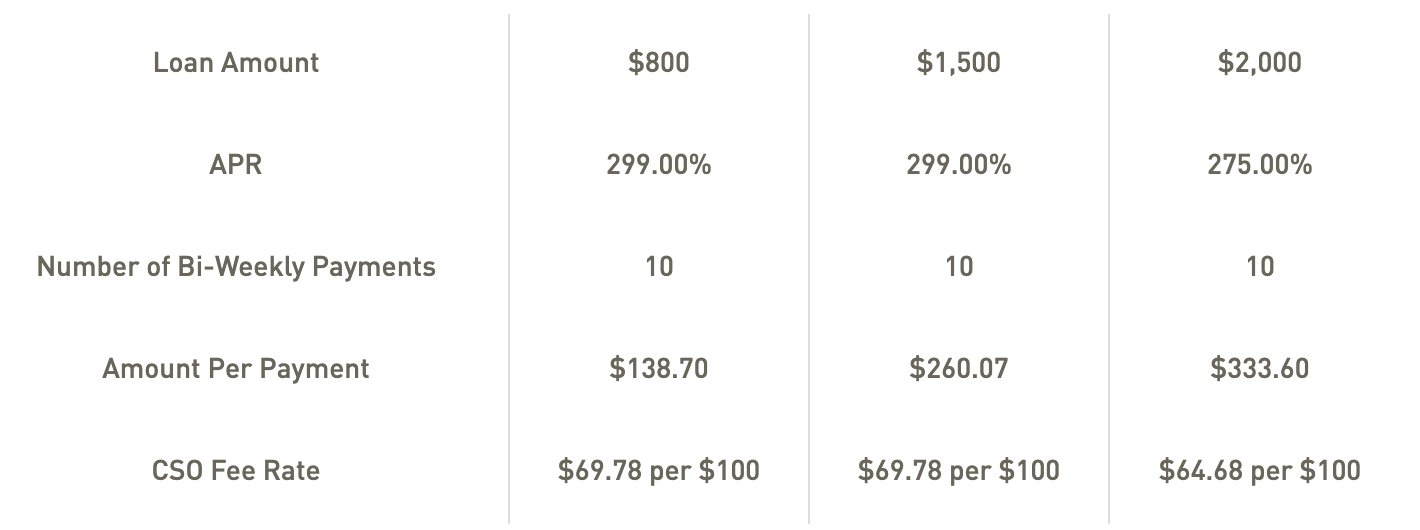Click the Number of Bi-Weekly Payments label
The image size is (1420, 530).
pyautogui.click(x=236, y=267)
